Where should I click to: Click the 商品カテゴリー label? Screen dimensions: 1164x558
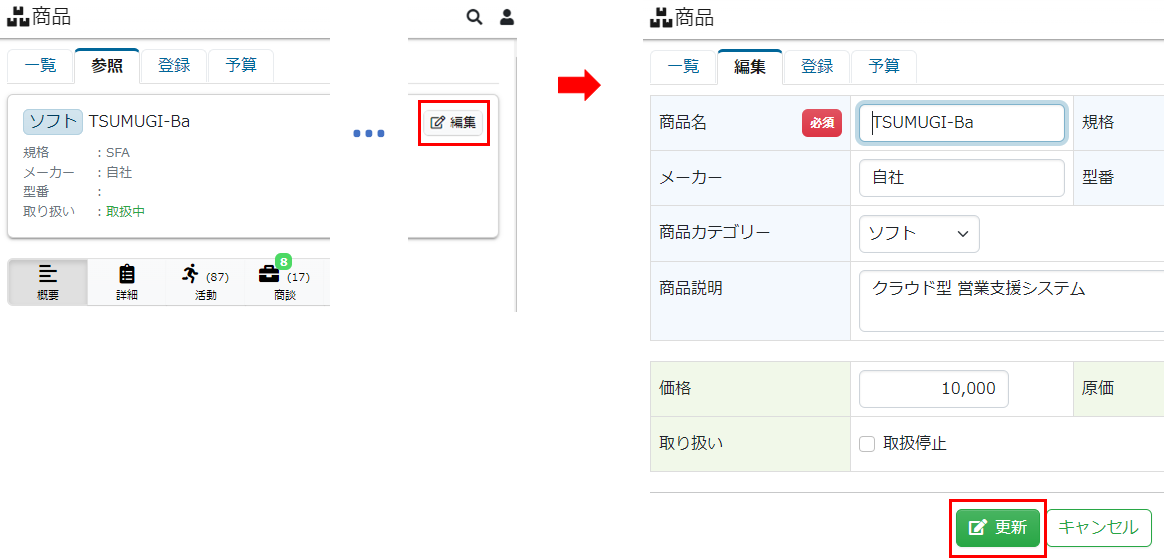[714, 233]
